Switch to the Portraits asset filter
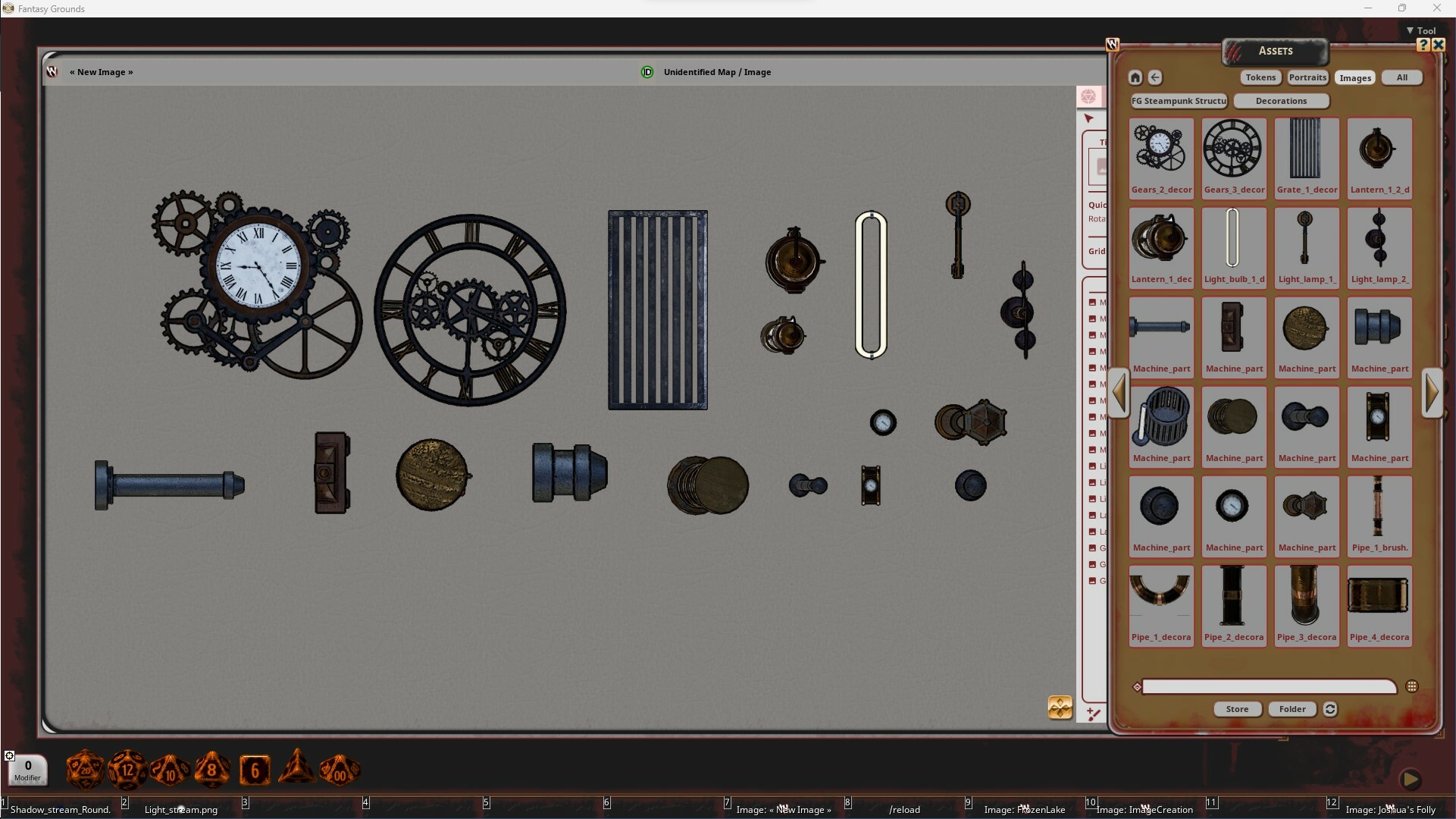The width and height of the screenshot is (1456, 819). pyautogui.click(x=1307, y=77)
